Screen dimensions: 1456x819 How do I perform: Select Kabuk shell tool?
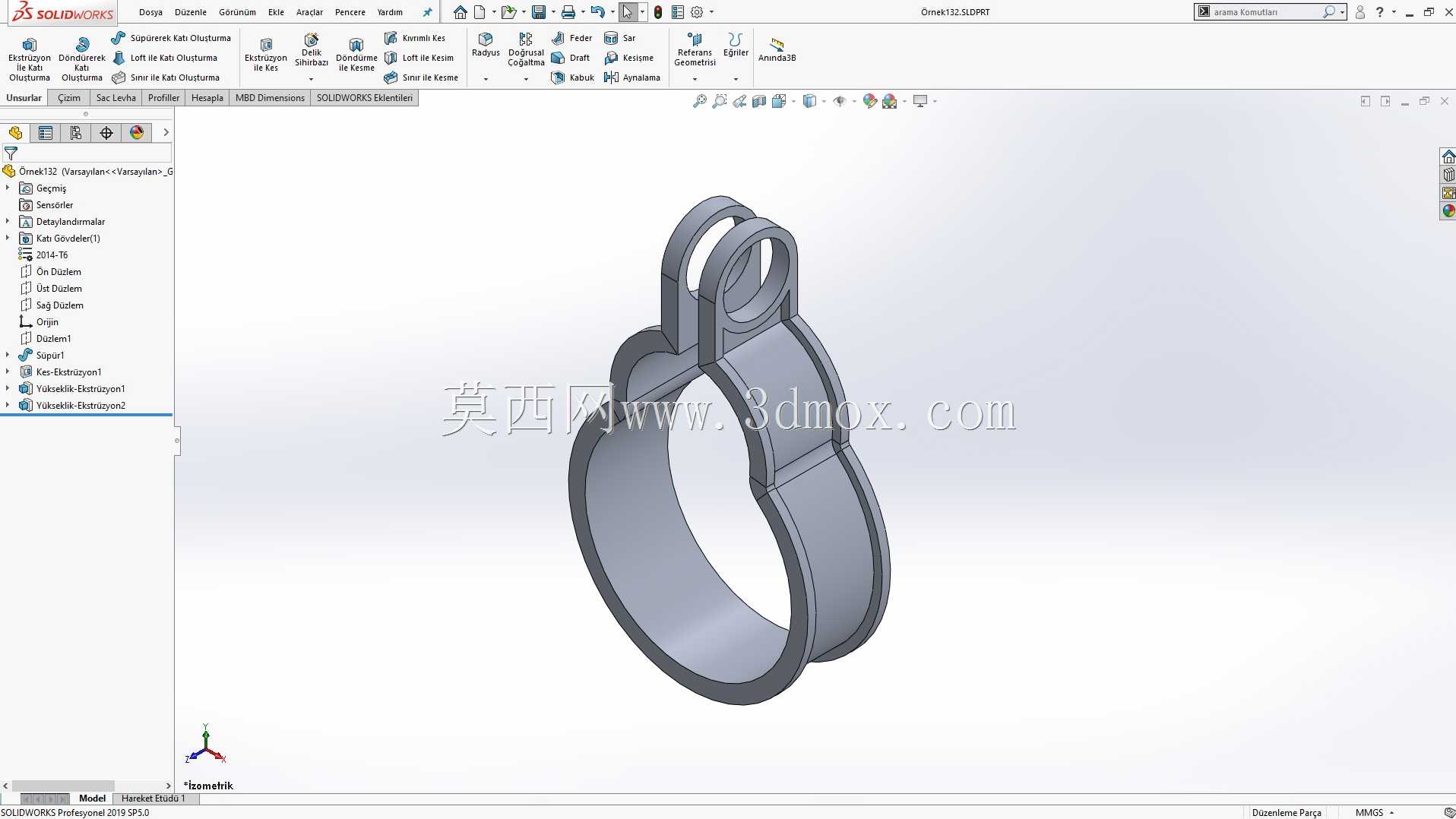click(573, 77)
